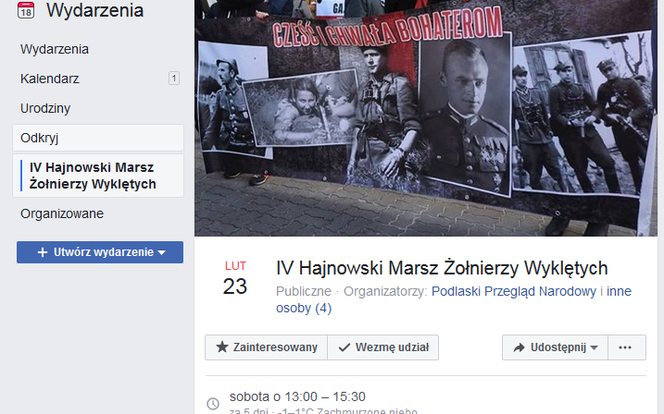Click the star icon on Zainteresowany
The image size is (664, 414).
click(222, 347)
